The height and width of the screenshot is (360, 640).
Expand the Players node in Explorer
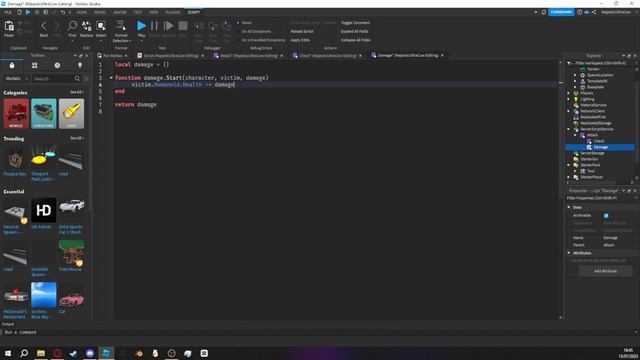[x=569, y=93]
